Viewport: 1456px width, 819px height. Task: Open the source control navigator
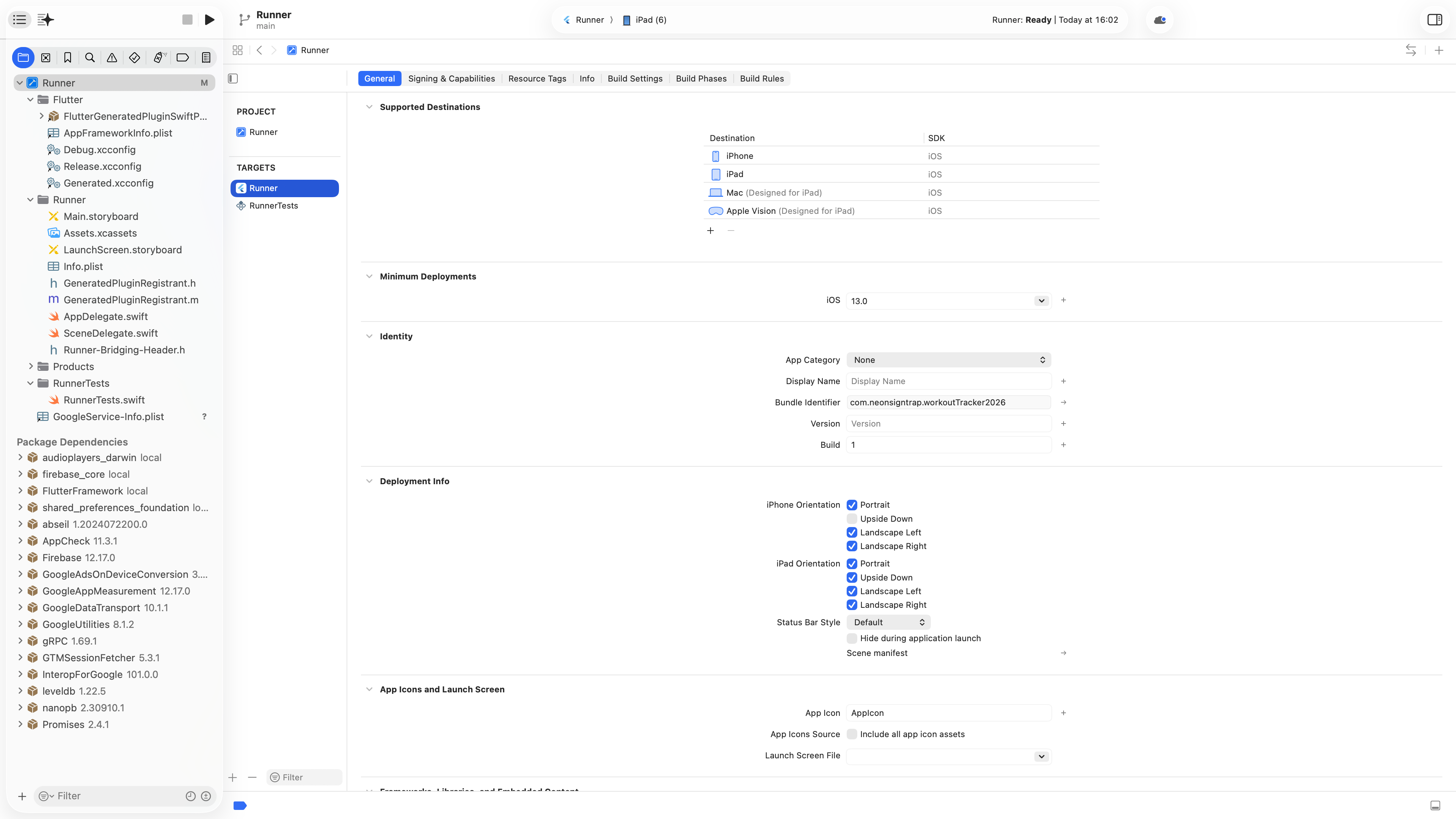coord(46,58)
